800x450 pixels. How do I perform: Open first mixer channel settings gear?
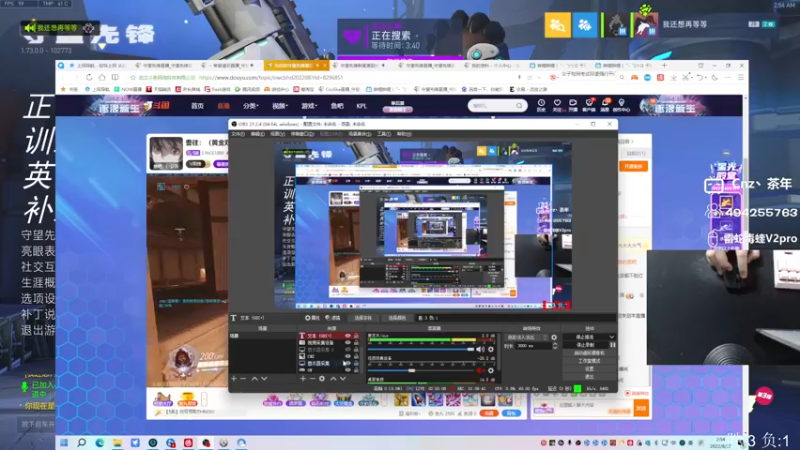tap(491, 349)
